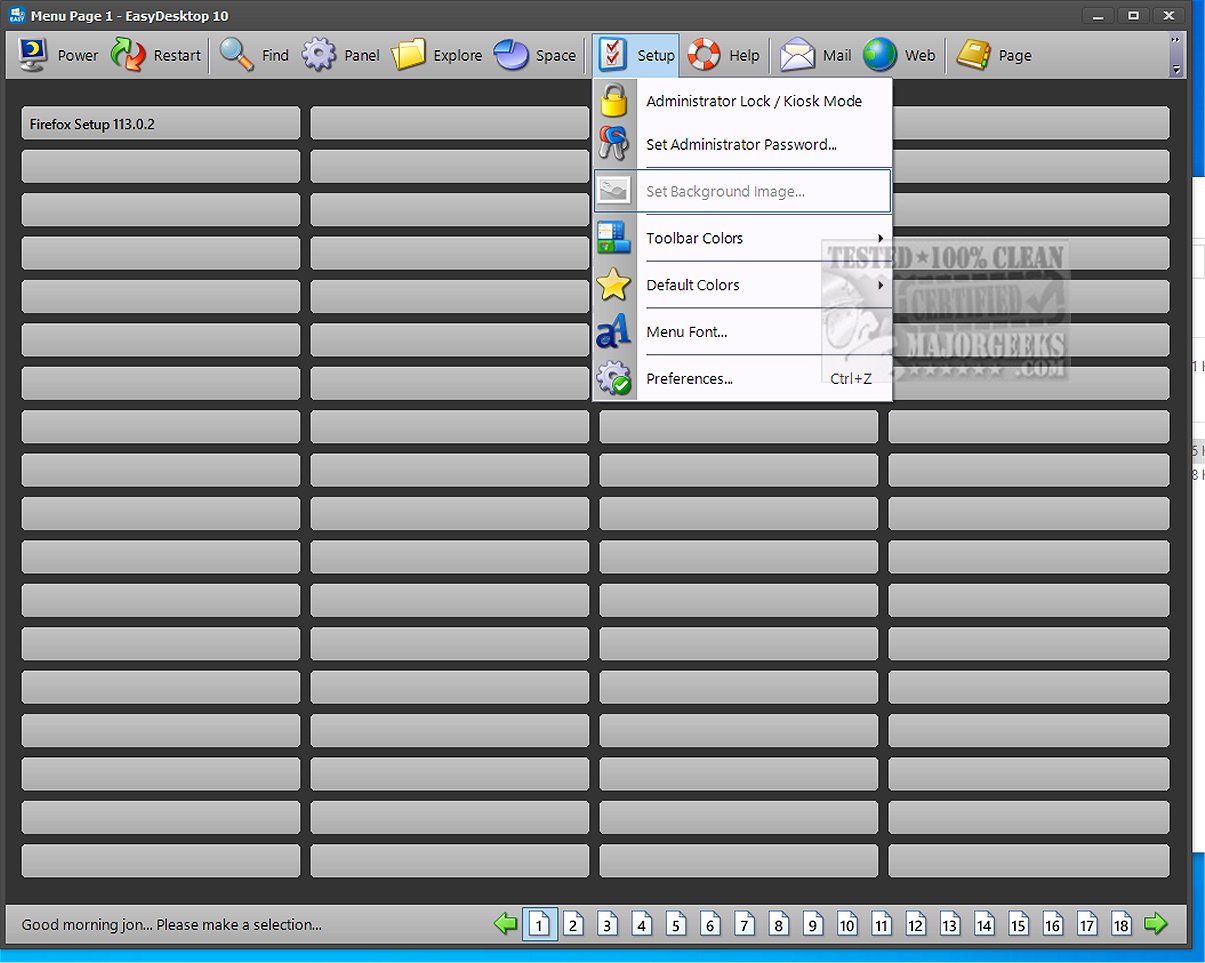Switch to page 6
The height and width of the screenshot is (963, 1205).
[710, 925]
